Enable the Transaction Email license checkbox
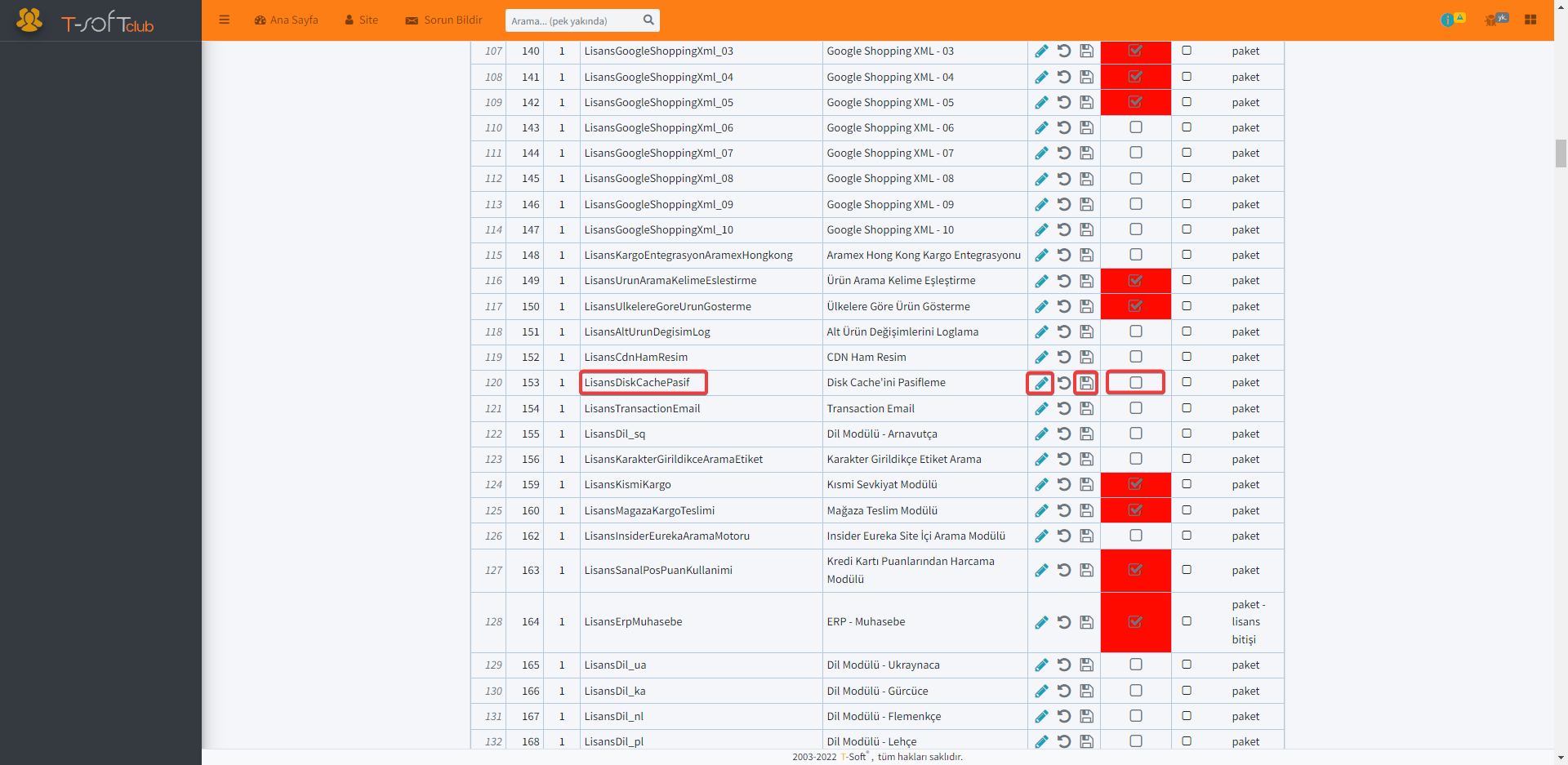This screenshot has width=1568, height=765. point(1136,407)
